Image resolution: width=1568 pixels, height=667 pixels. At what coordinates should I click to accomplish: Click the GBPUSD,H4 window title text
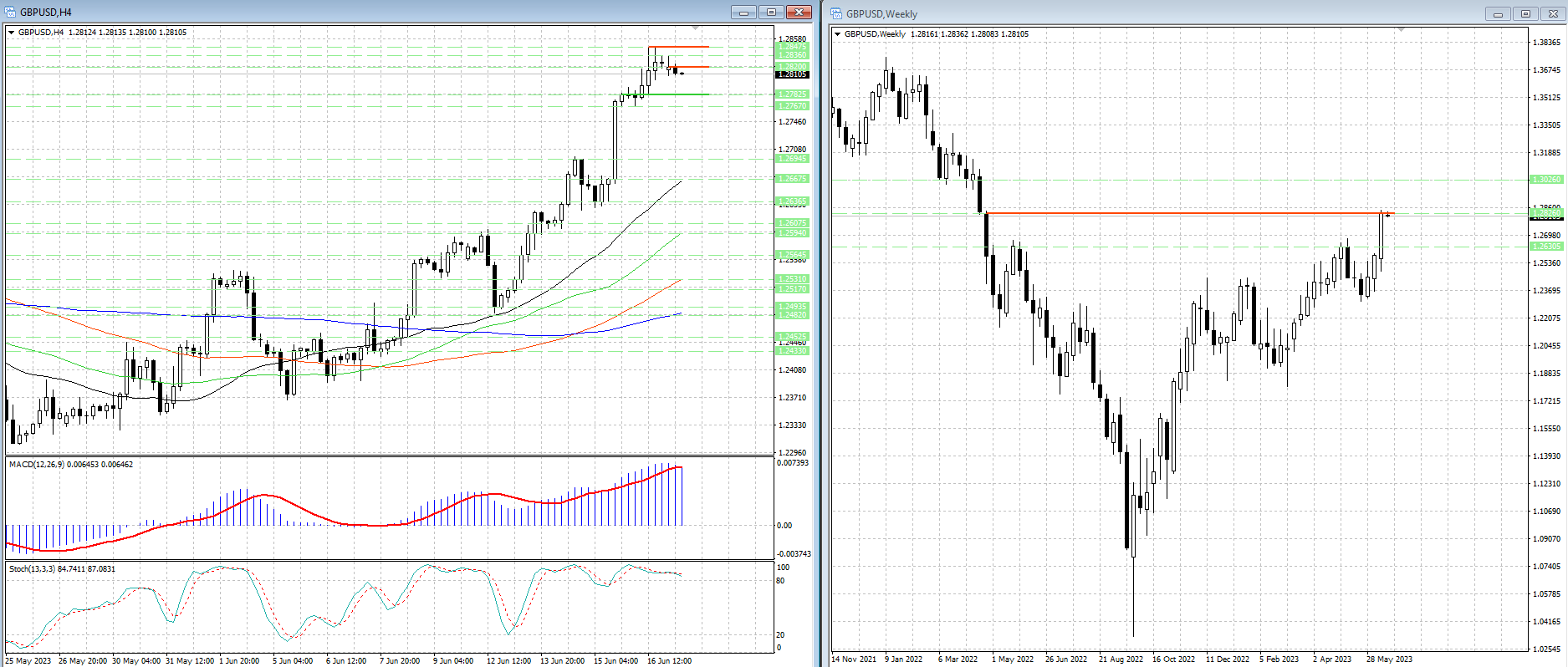pyautogui.click(x=46, y=13)
